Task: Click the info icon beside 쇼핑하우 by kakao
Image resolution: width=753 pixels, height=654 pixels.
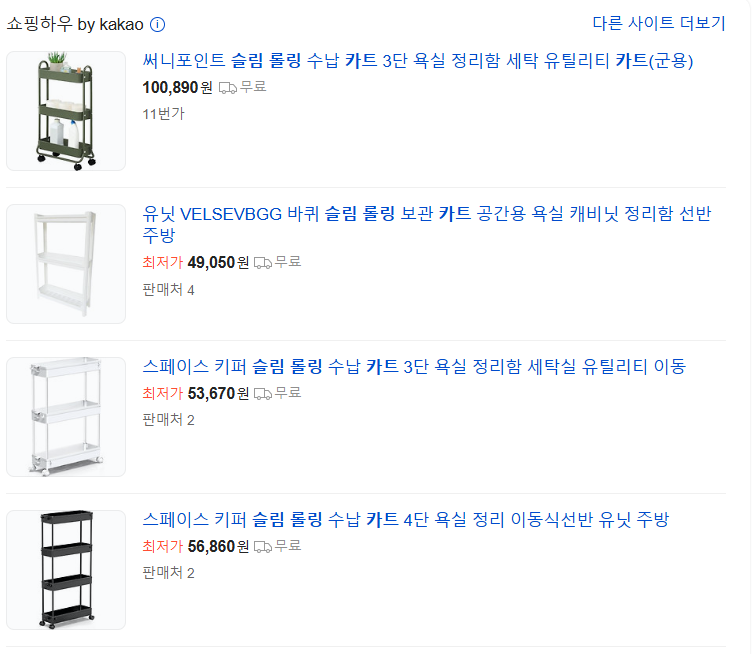Action: click(158, 24)
